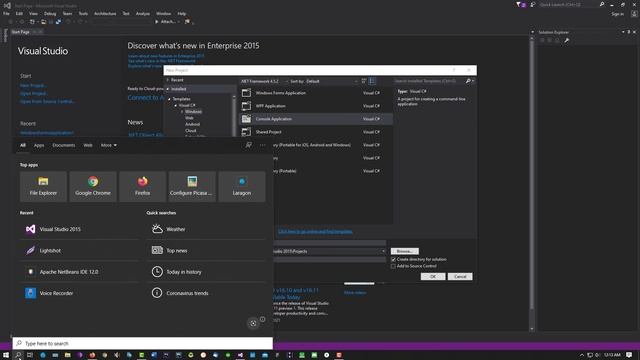640x360 pixels.
Task: Open the Firefox top app tile
Action: [x=142, y=187]
